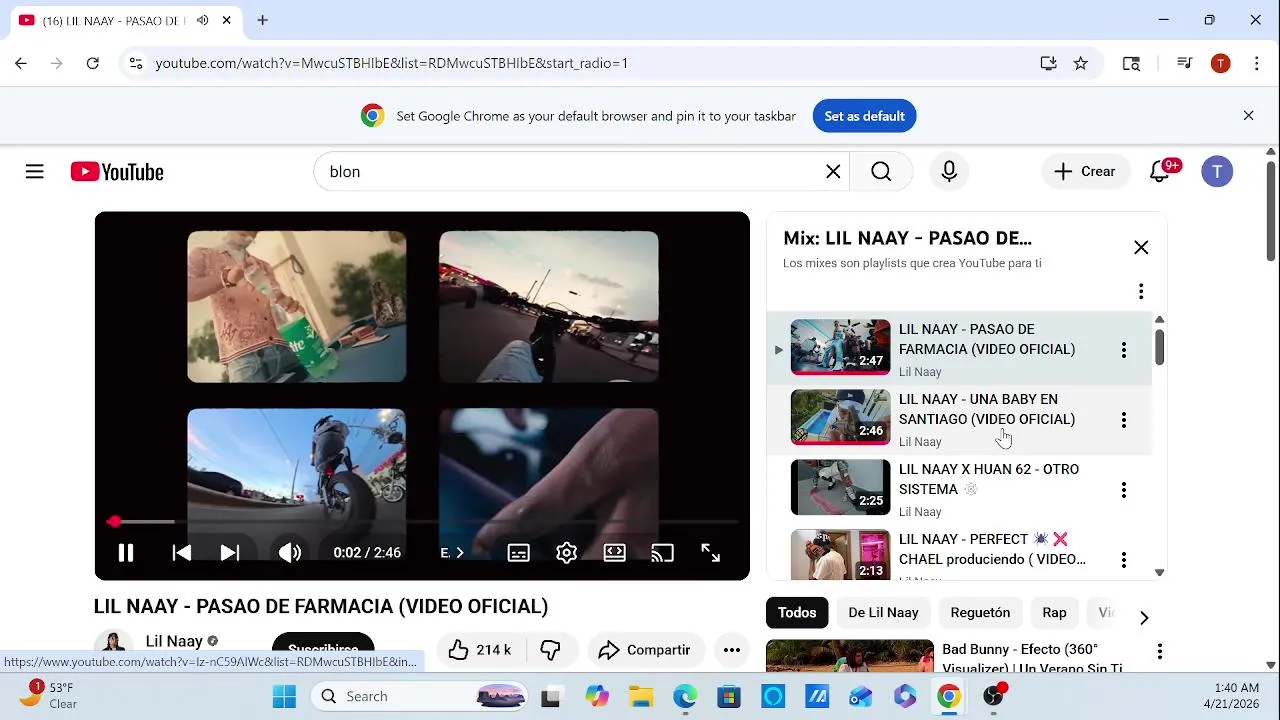
Task: Click the magnifier search button
Action: [x=881, y=172]
